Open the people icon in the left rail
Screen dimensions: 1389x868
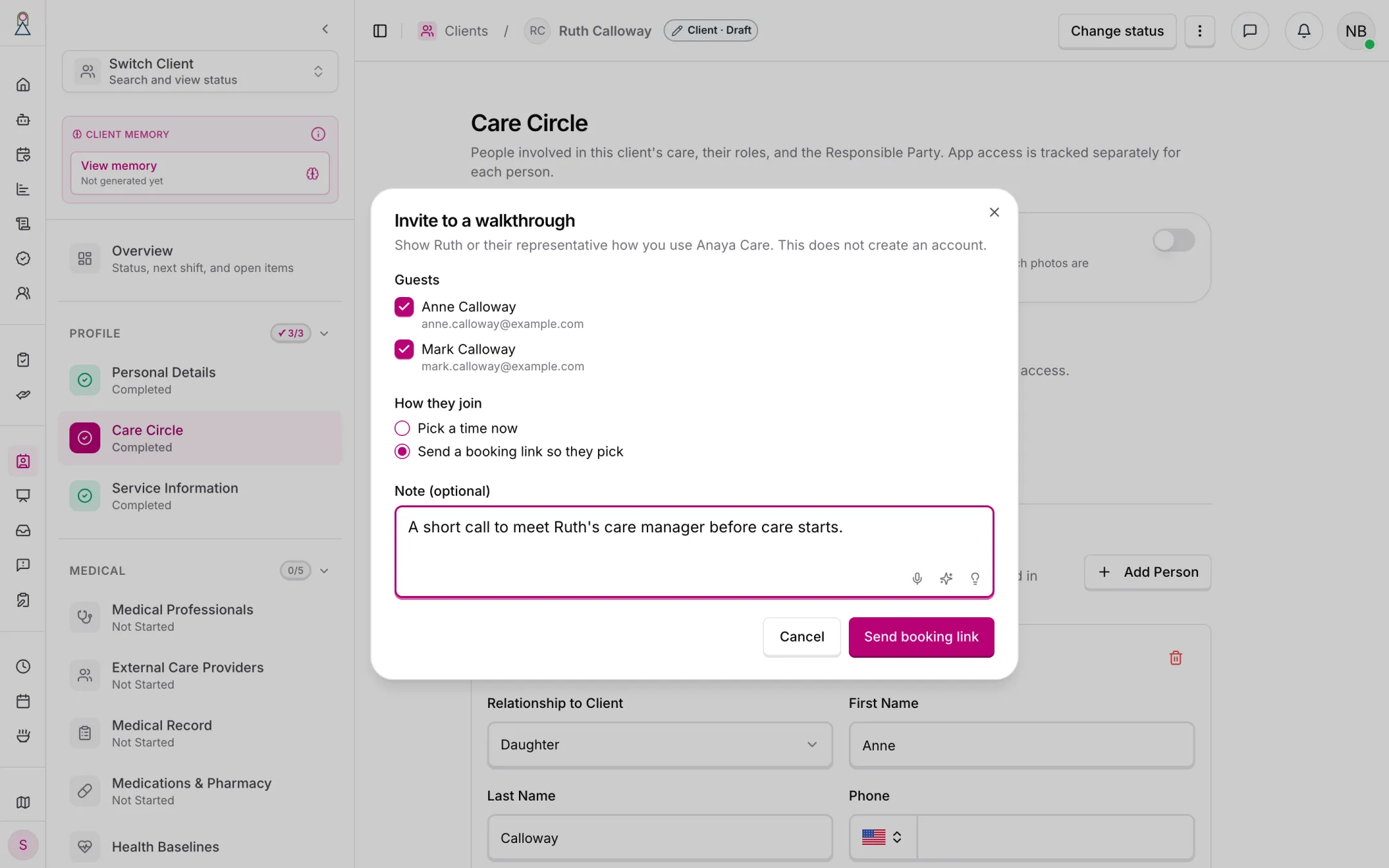pyautogui.click(x=23, y=293)
